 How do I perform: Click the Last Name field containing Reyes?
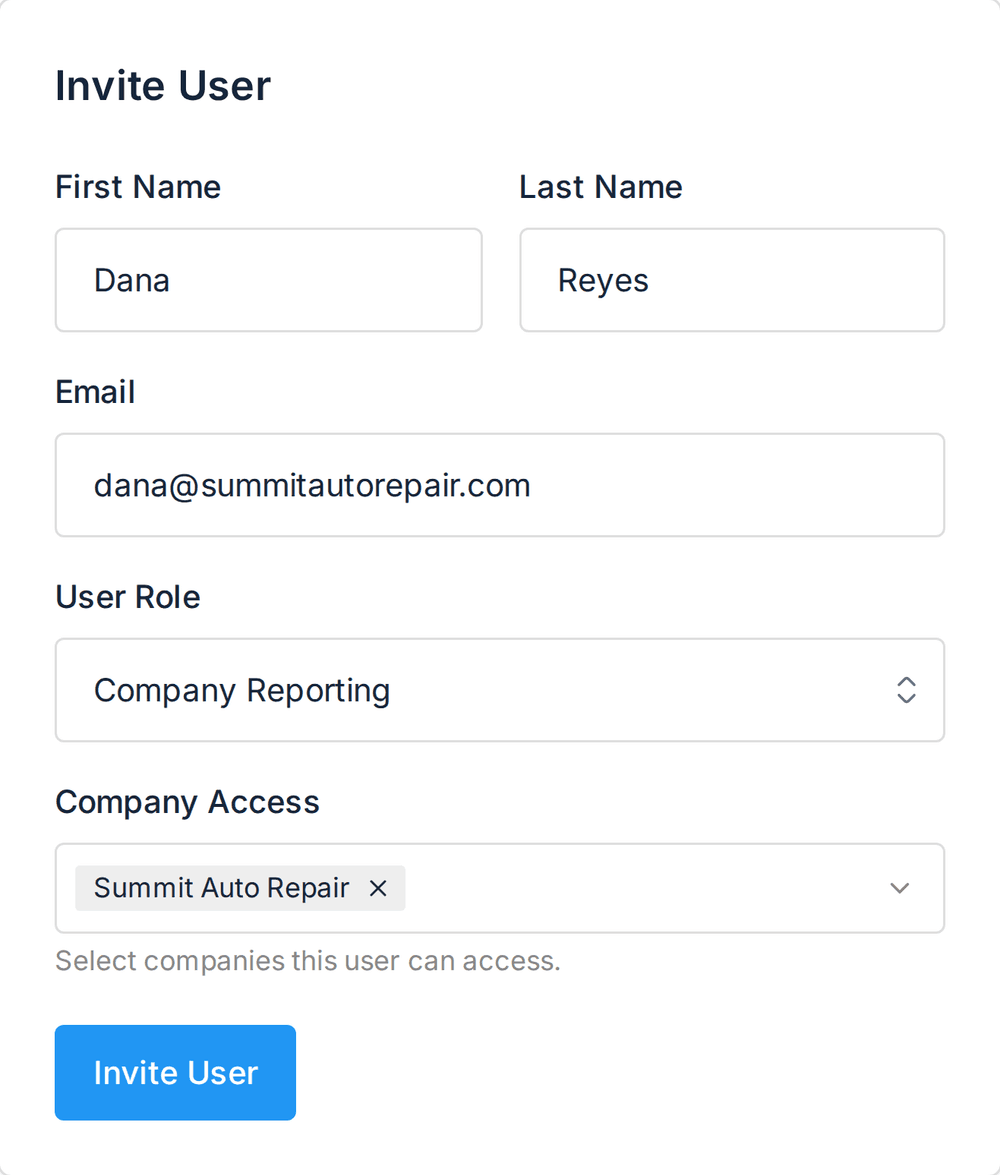point(732,280)
